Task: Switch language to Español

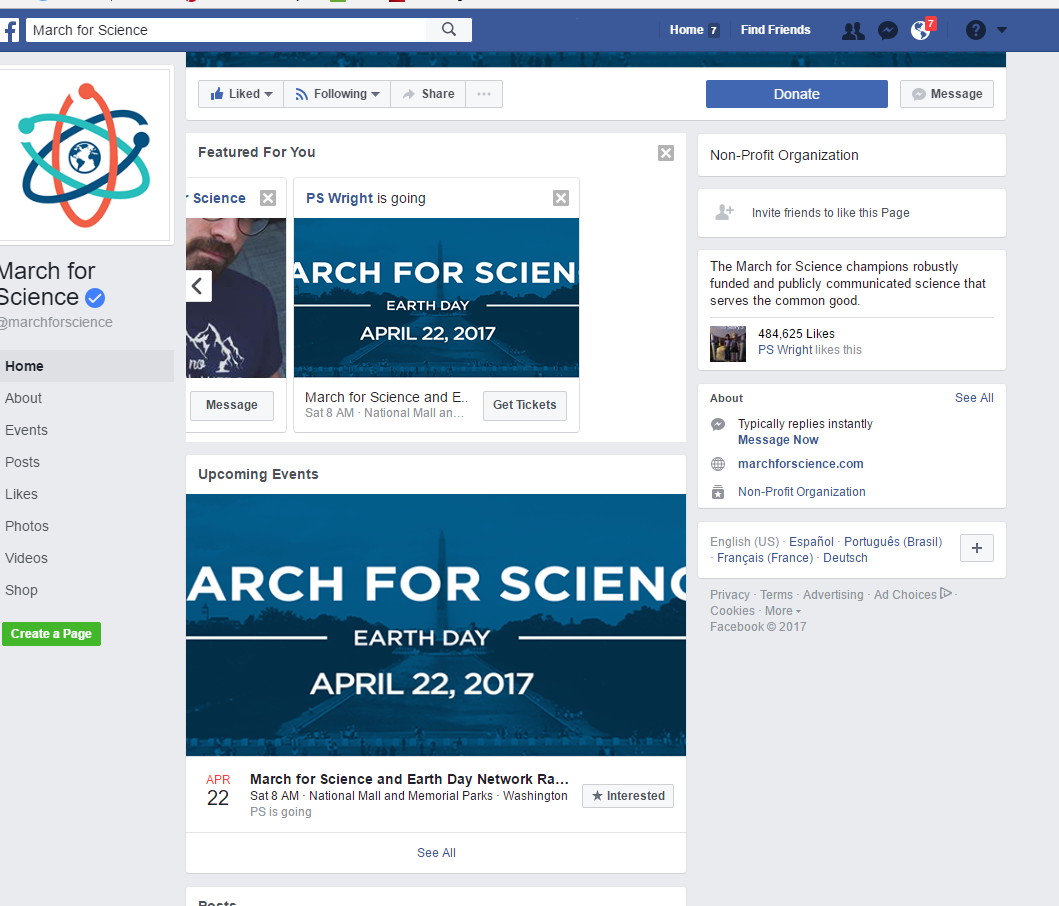Action: (x=811, y=542)
